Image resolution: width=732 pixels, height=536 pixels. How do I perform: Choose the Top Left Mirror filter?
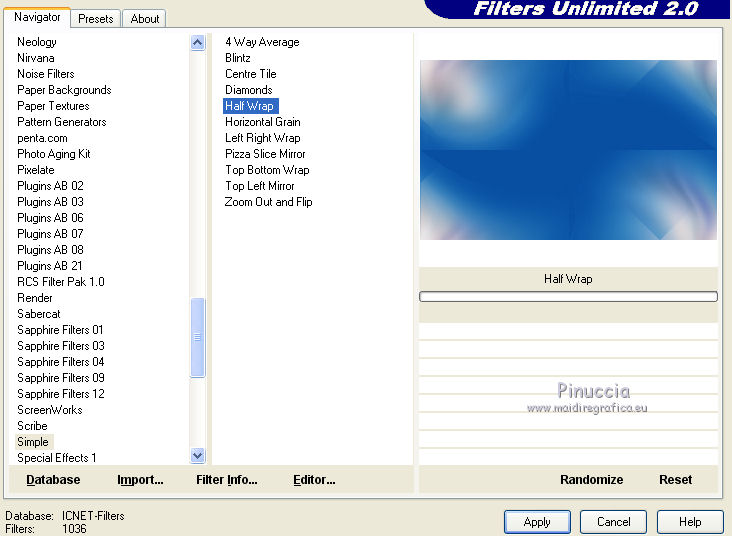click(x=260, y=186)
